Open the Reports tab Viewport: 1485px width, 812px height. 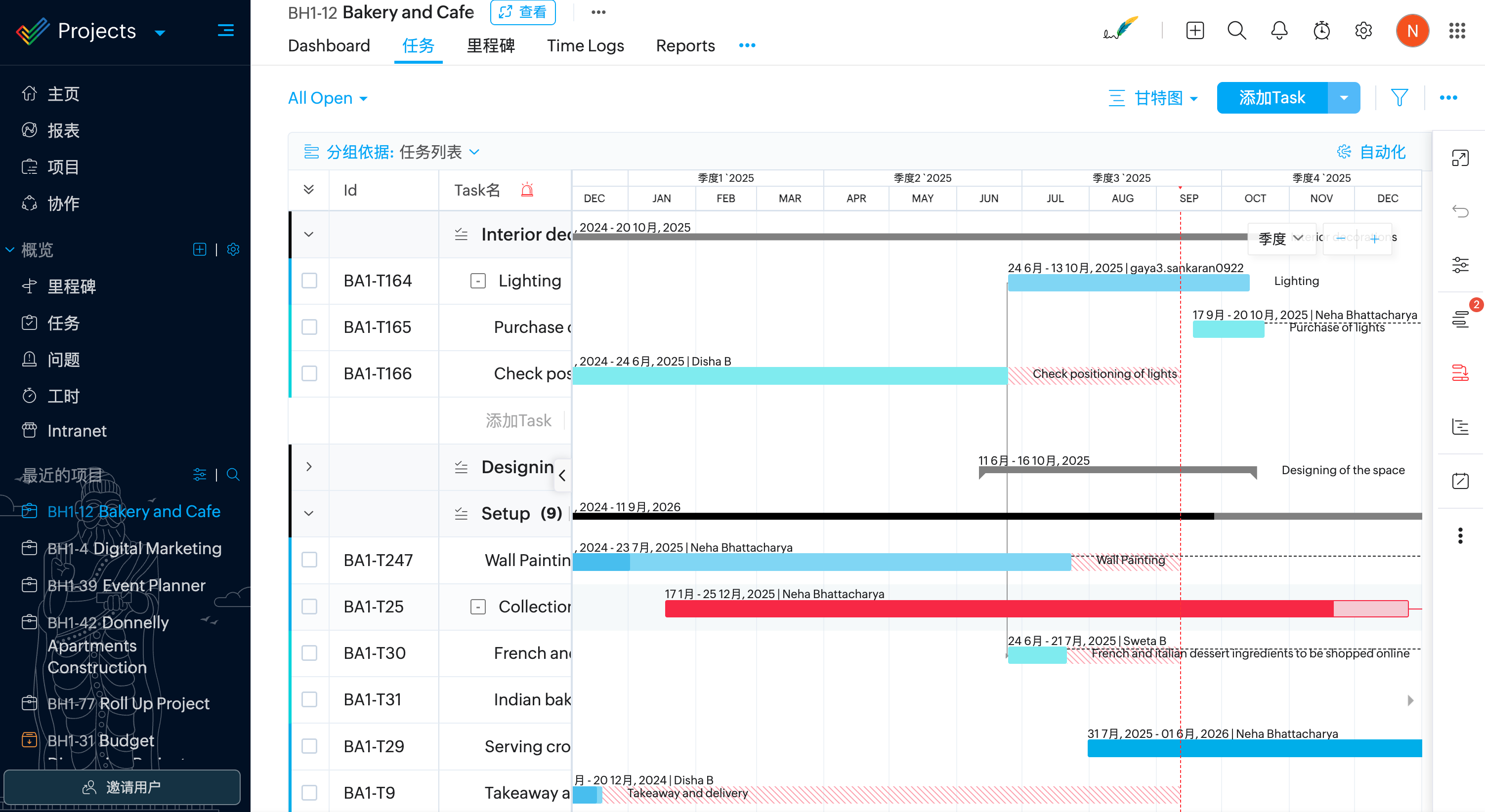(685, 45)
